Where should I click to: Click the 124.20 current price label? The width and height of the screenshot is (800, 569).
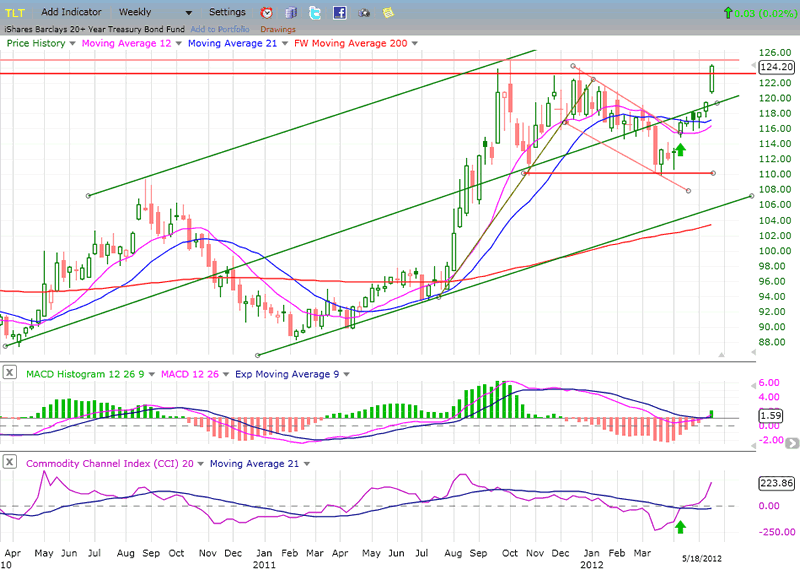click(776, 67)
